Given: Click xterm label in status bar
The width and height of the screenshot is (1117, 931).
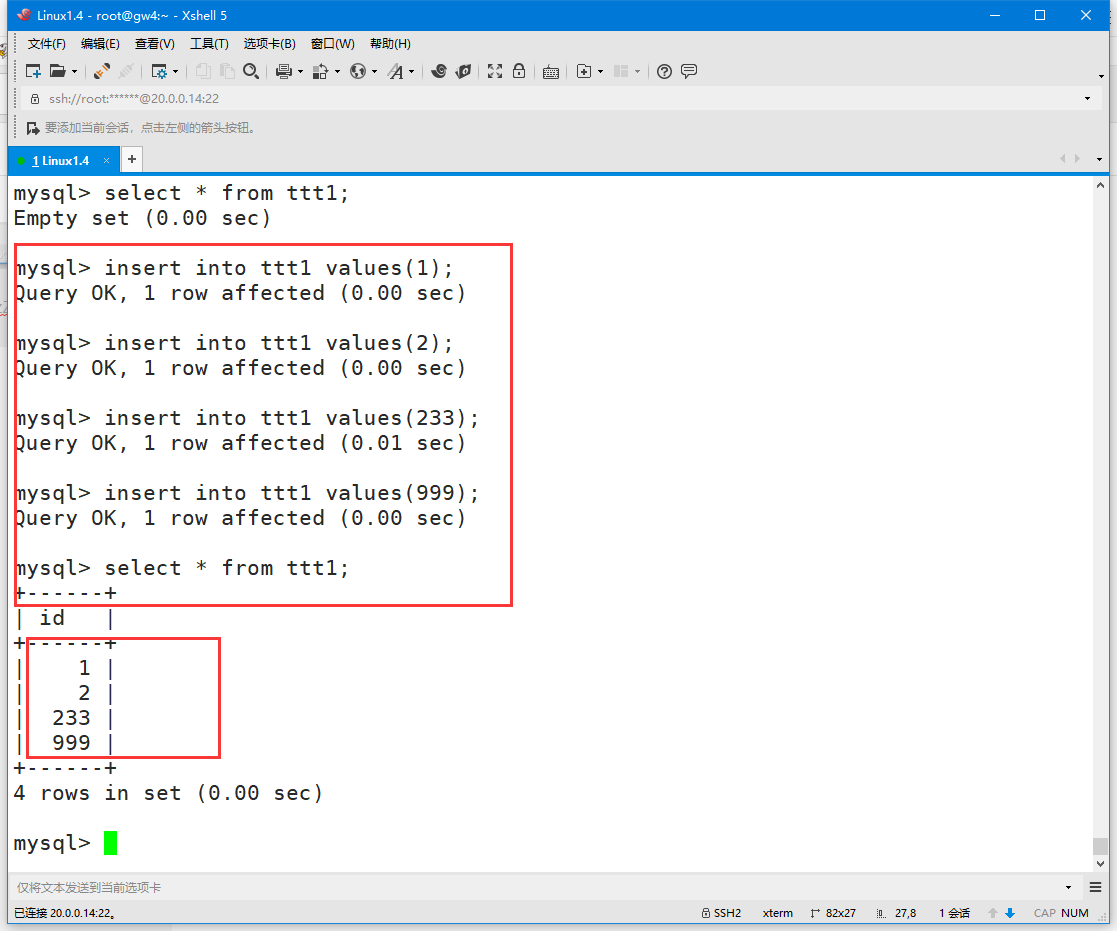Looking at the screenshot, I should pyautogui.click(x=777, y=913).
